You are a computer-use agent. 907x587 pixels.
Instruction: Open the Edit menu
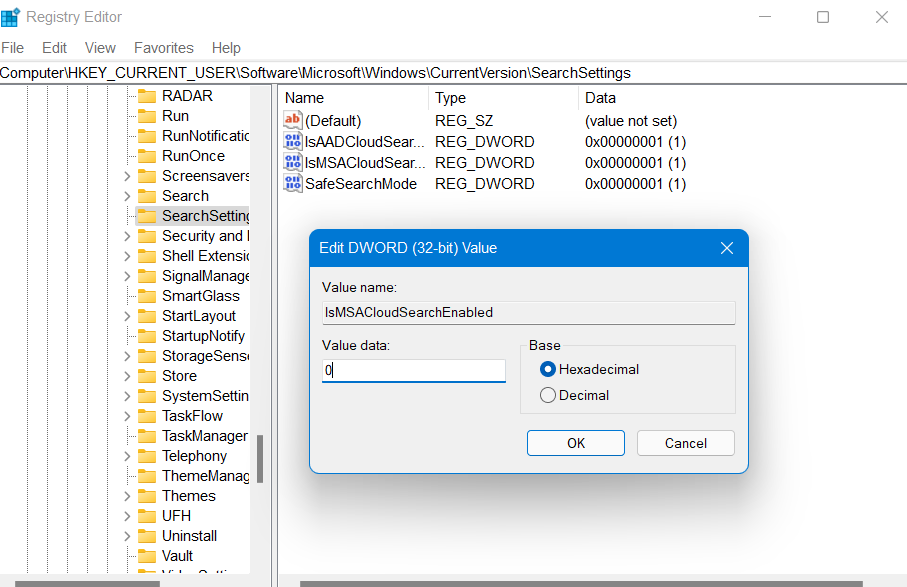click(x=54, y=48)
